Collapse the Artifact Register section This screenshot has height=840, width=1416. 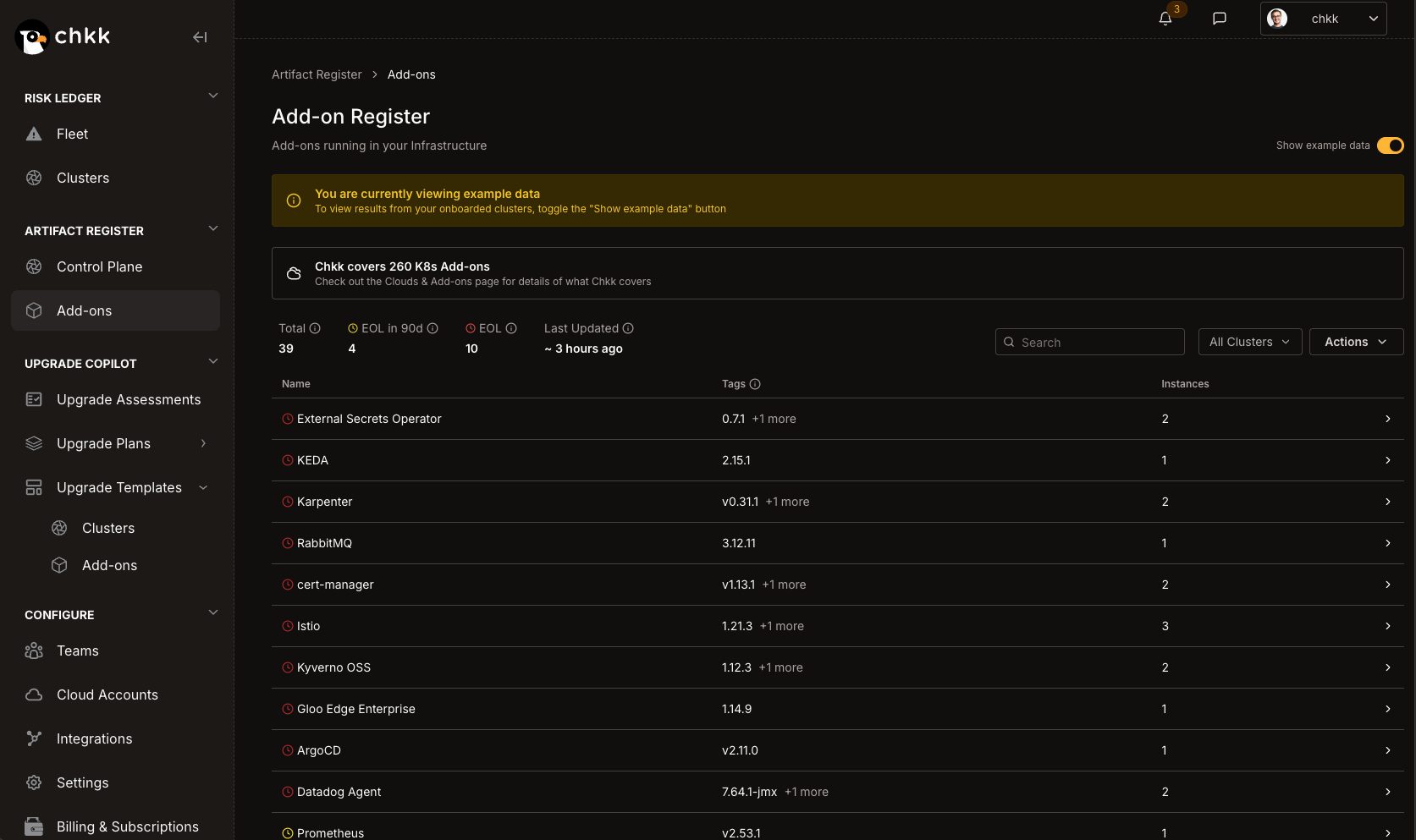[x=213, y=228]
